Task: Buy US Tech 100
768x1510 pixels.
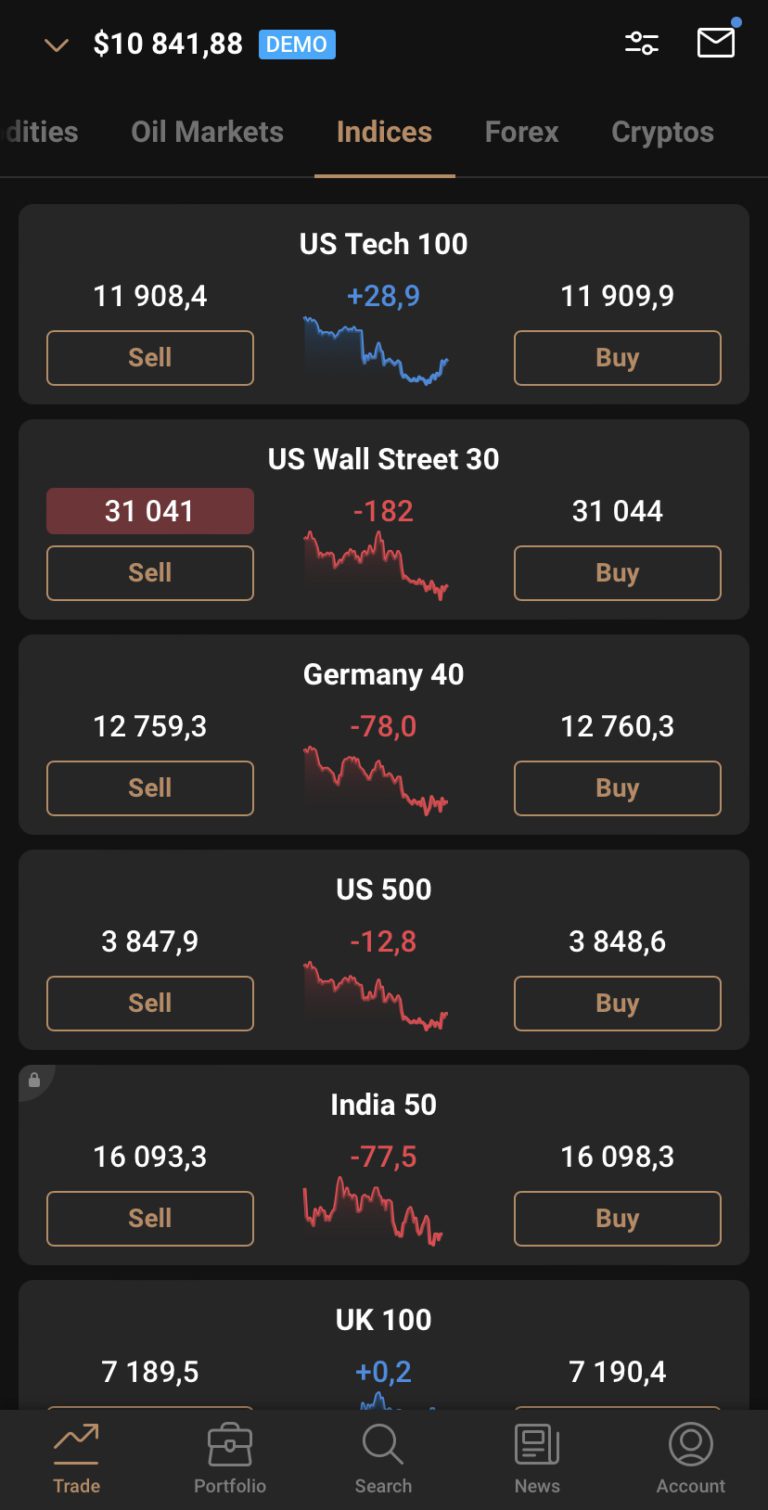Action: (x=617, y=358)
